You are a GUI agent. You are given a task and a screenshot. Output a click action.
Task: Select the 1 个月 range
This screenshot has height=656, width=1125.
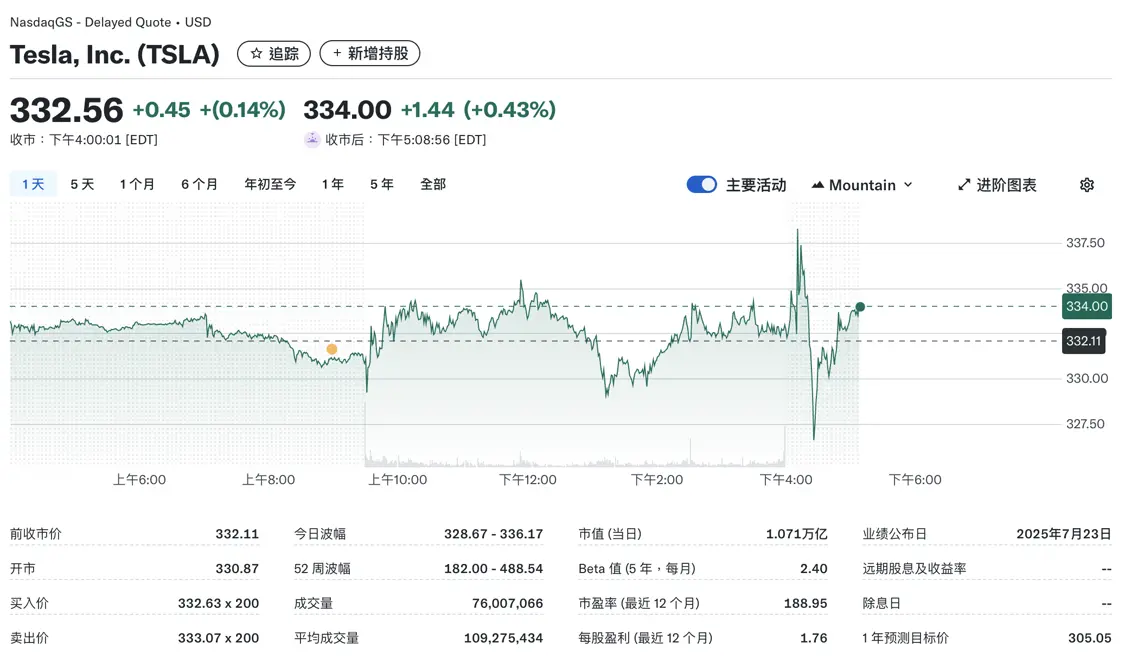[137, 184]
